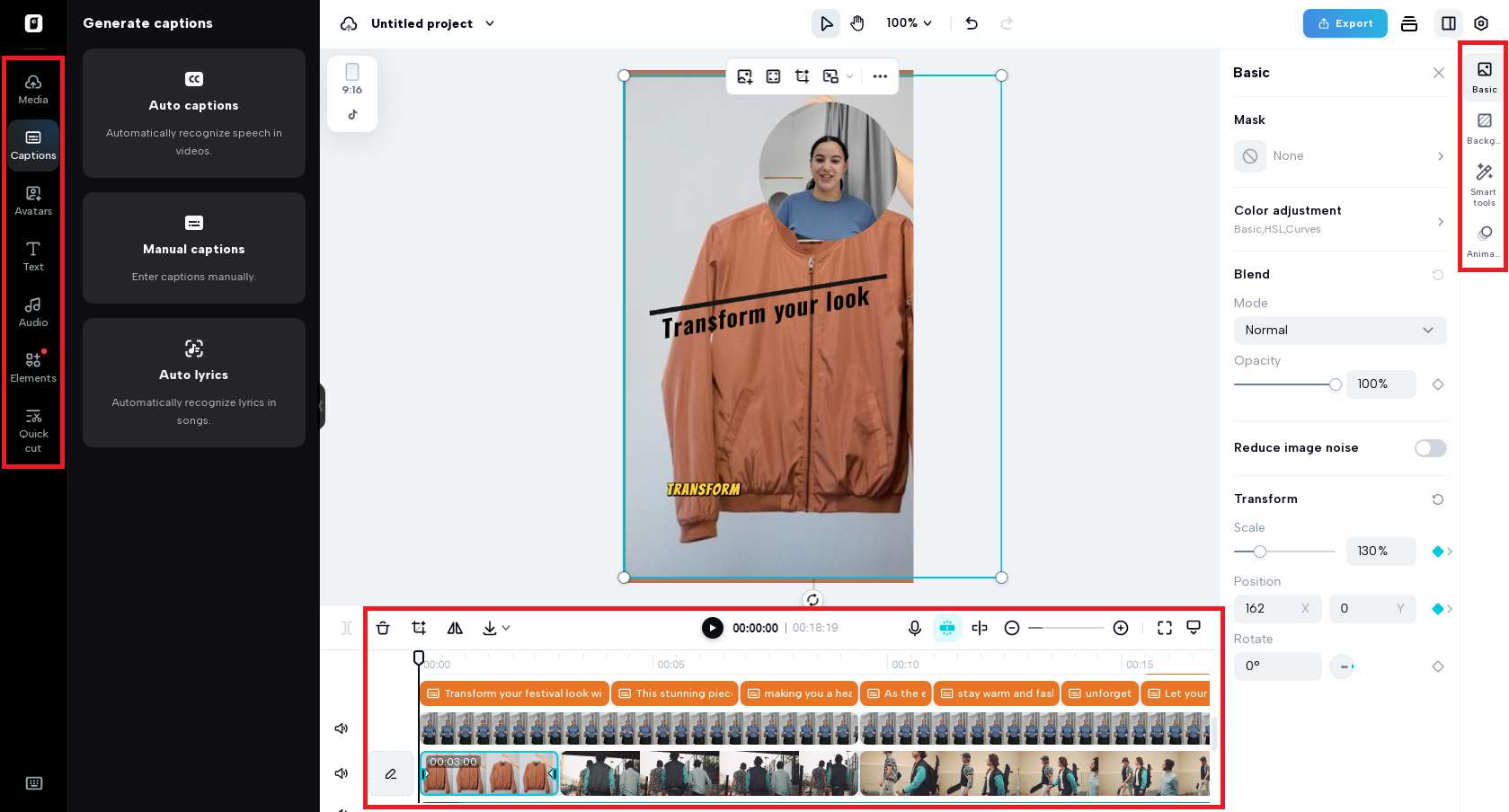The width and height of the screenshot is (1509, 812).
Task: Enter fullscreen preview mode
Action: (1164, 628)
